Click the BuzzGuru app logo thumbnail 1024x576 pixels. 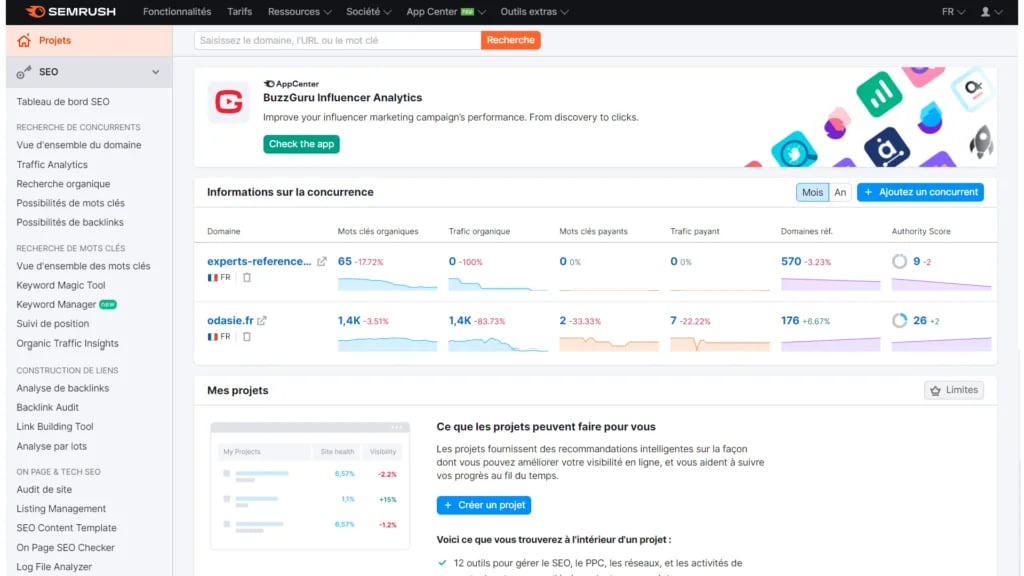point(228,102)
